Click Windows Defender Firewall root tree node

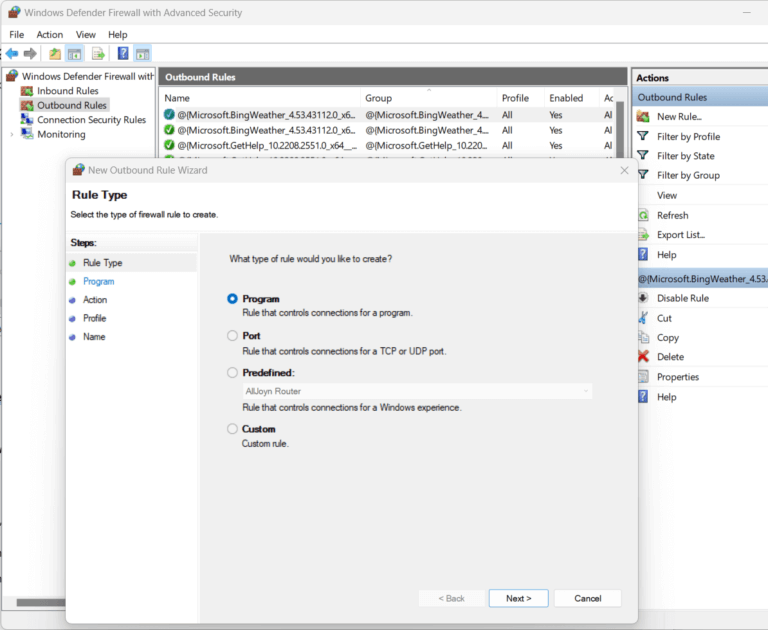(x=88, y=76)
